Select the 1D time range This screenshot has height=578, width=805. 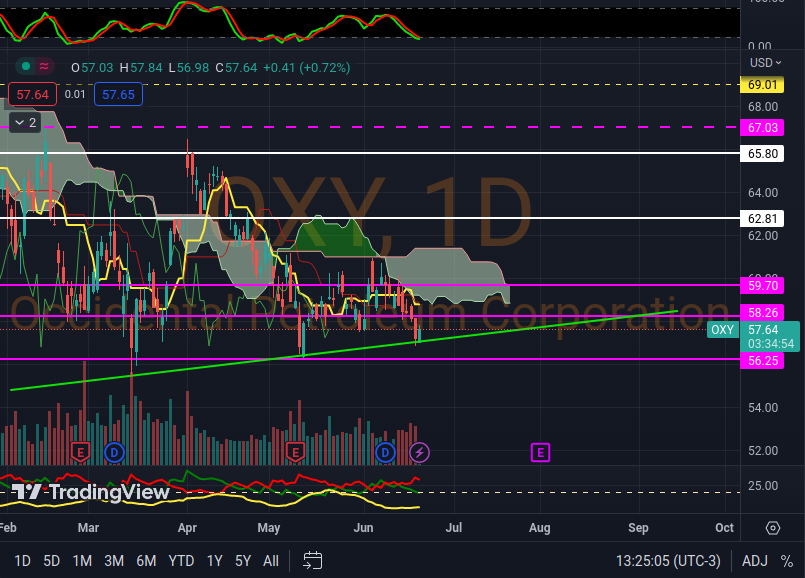(22, 561)
